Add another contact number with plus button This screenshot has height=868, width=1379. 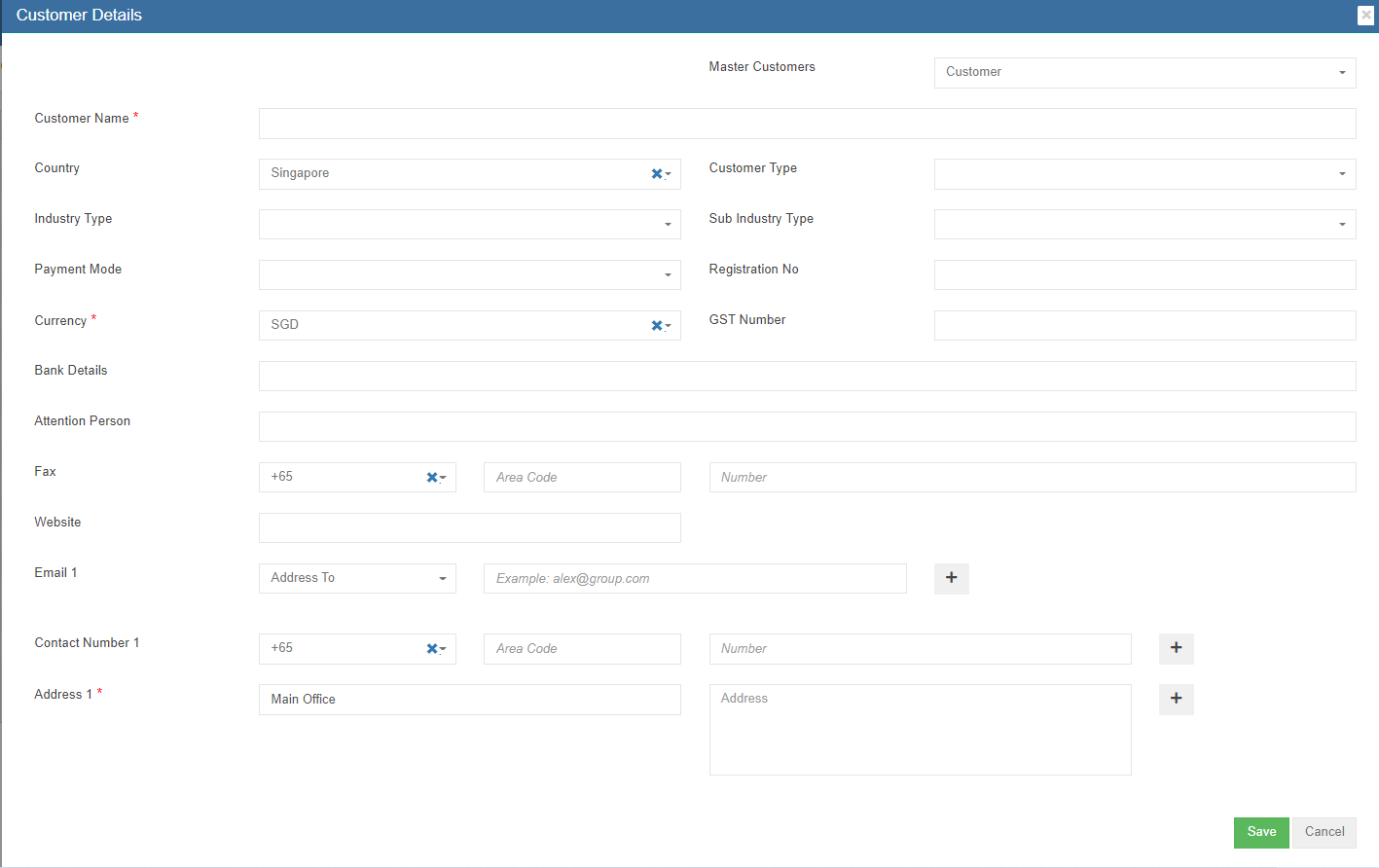[x=1176, y=648]
